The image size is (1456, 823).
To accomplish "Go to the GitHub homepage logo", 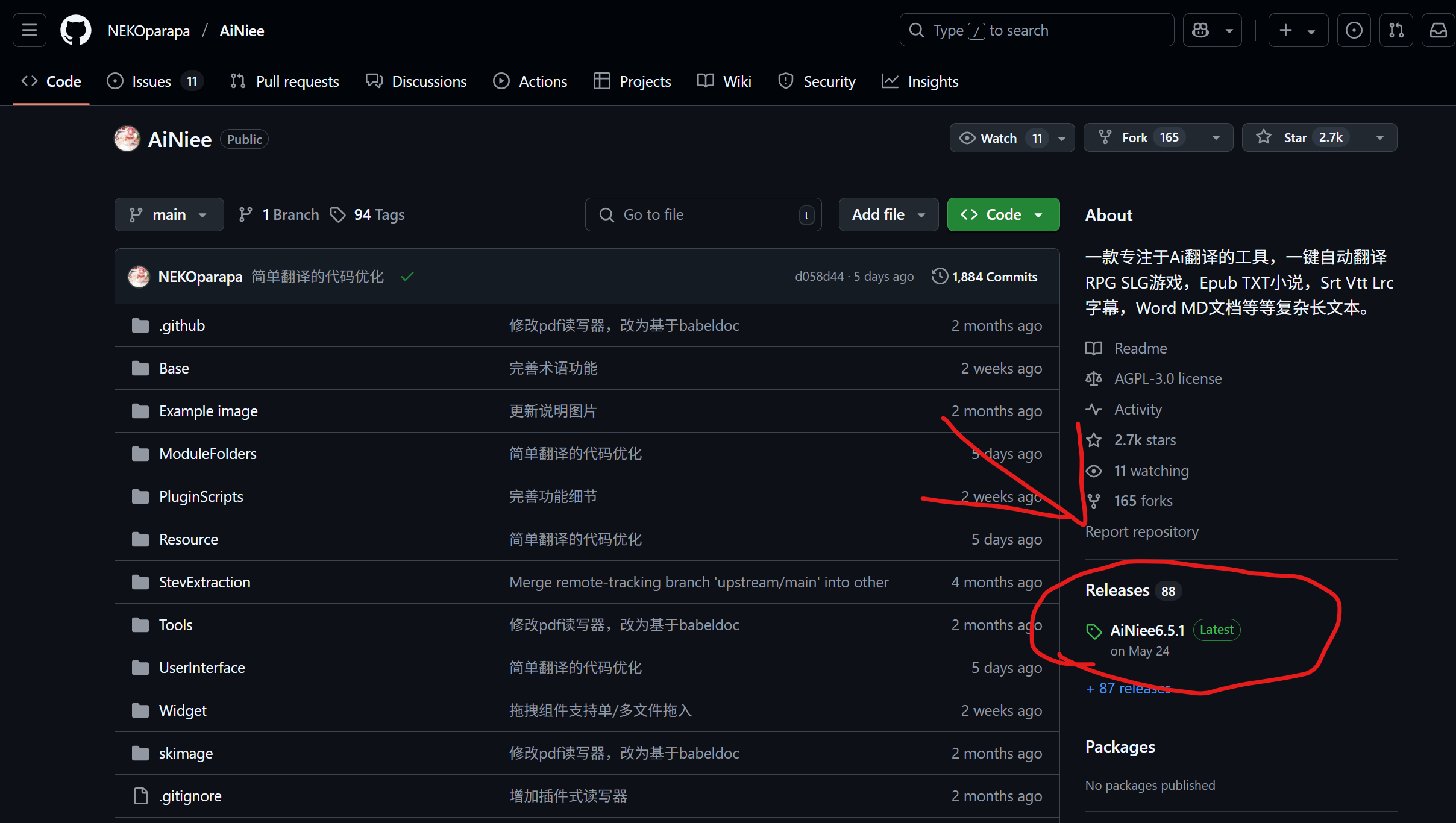I will [x=76, y=30].
